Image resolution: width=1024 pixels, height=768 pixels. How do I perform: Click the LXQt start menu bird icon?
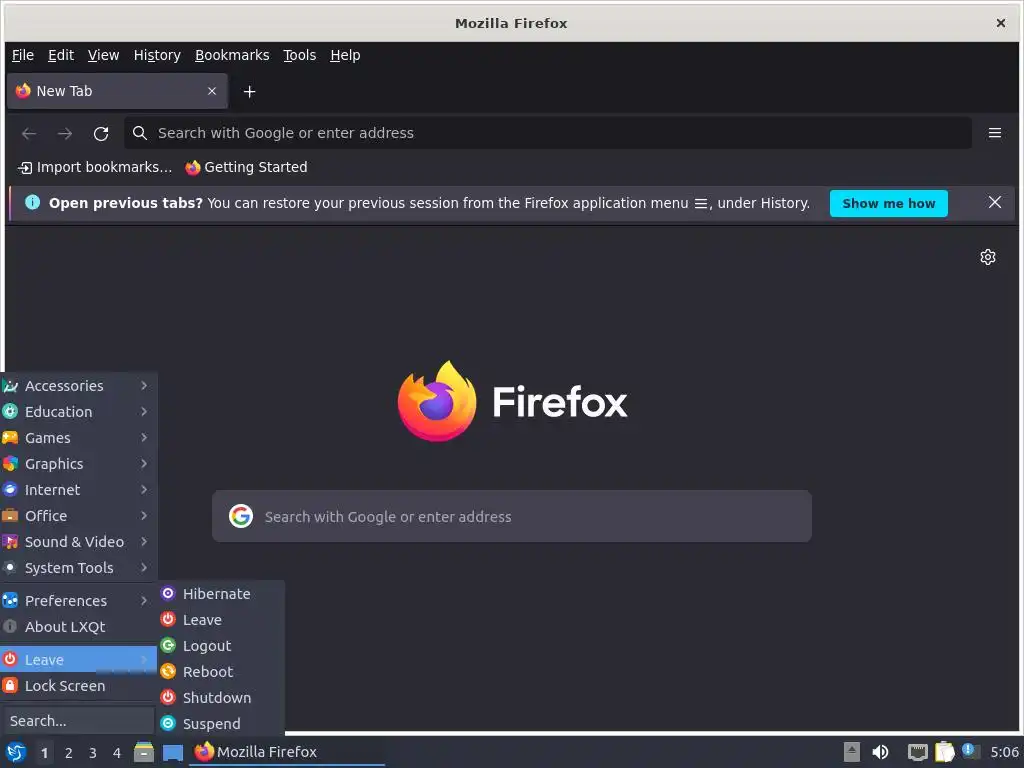point(16,752)
